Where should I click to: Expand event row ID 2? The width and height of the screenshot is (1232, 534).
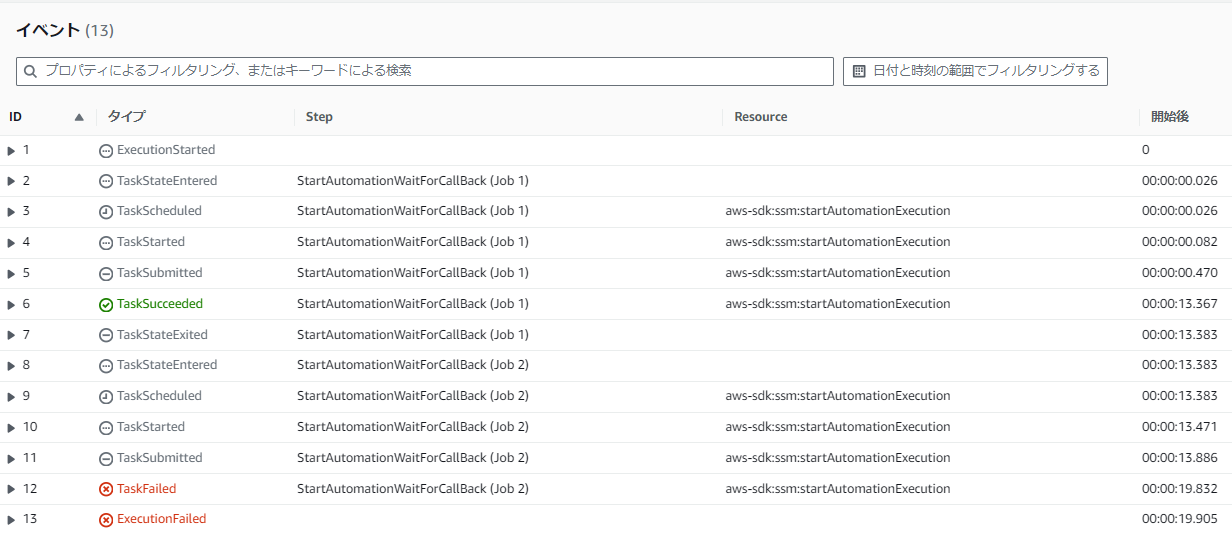point(11,181)
